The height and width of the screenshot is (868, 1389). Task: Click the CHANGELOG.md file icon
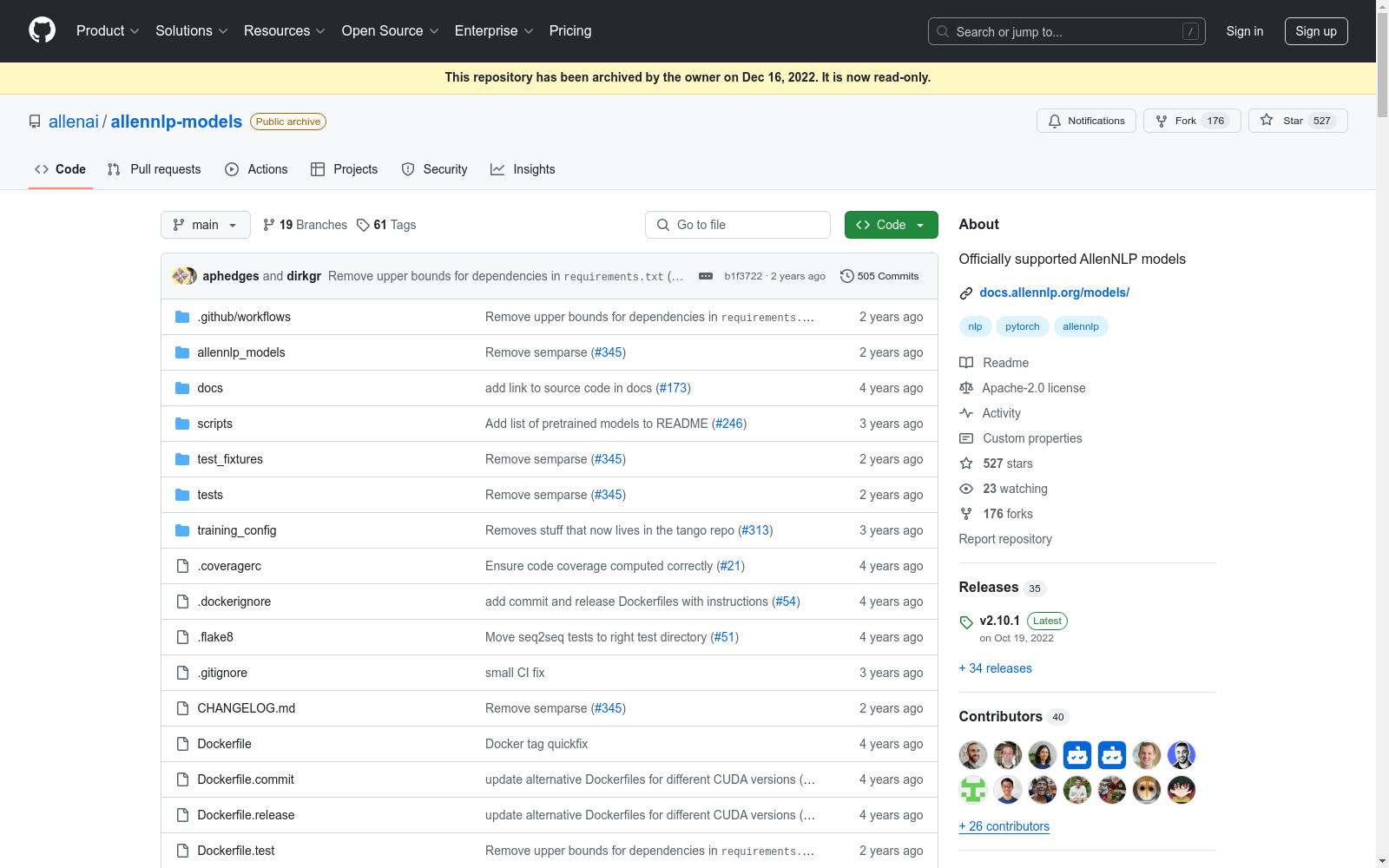(182, 708)
